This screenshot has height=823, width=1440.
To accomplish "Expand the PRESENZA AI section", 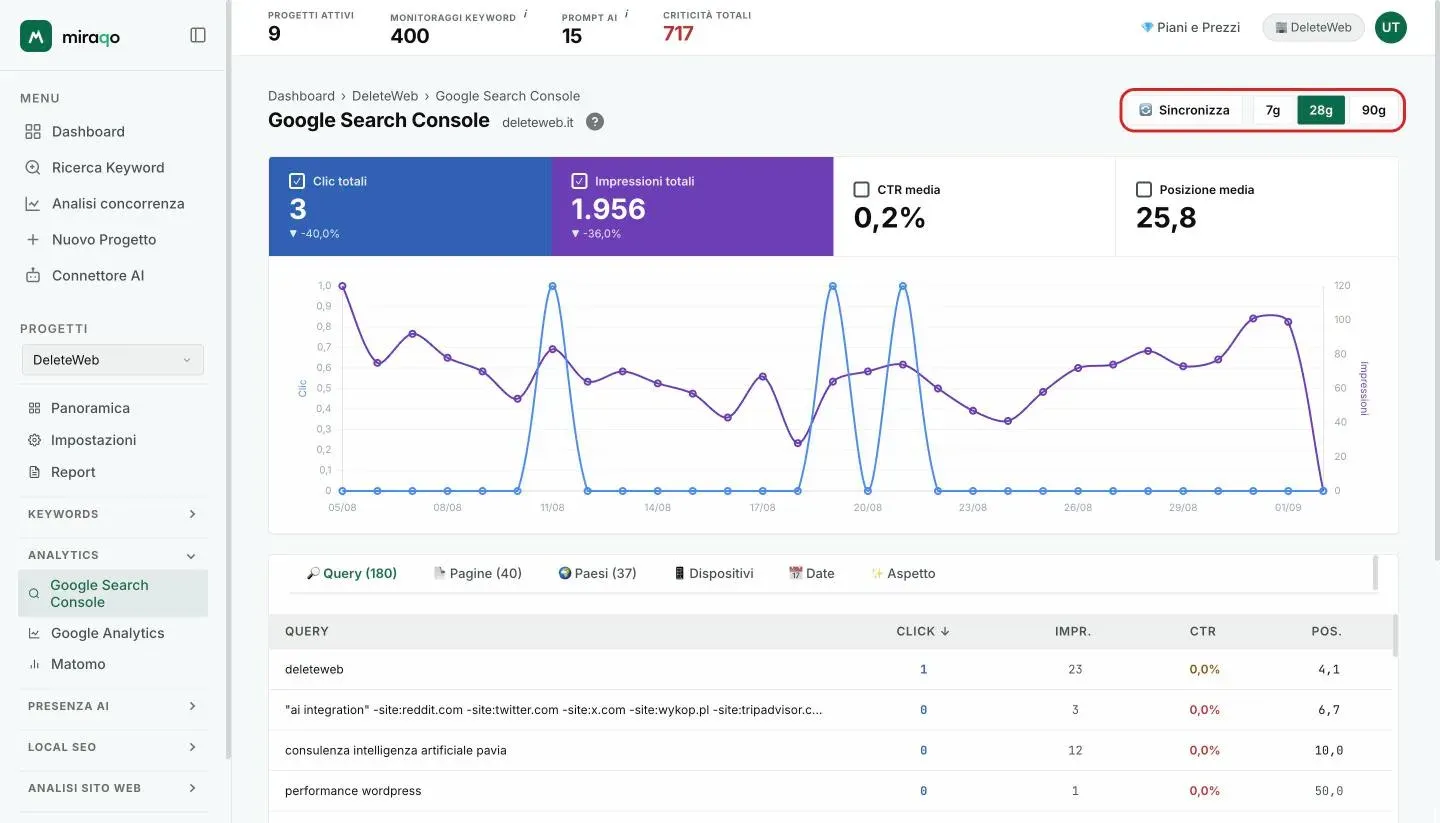I will tap(112, 706).
